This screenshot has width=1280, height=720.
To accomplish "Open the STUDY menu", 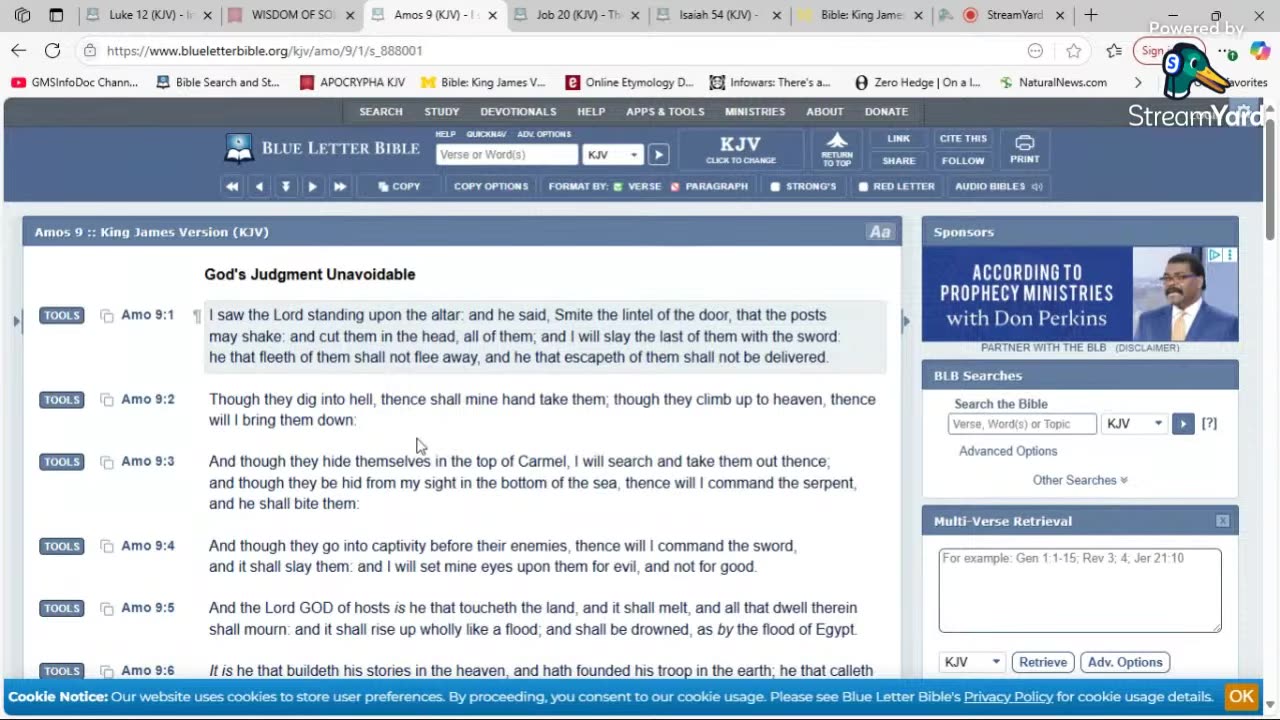I will tap(441, 112).
